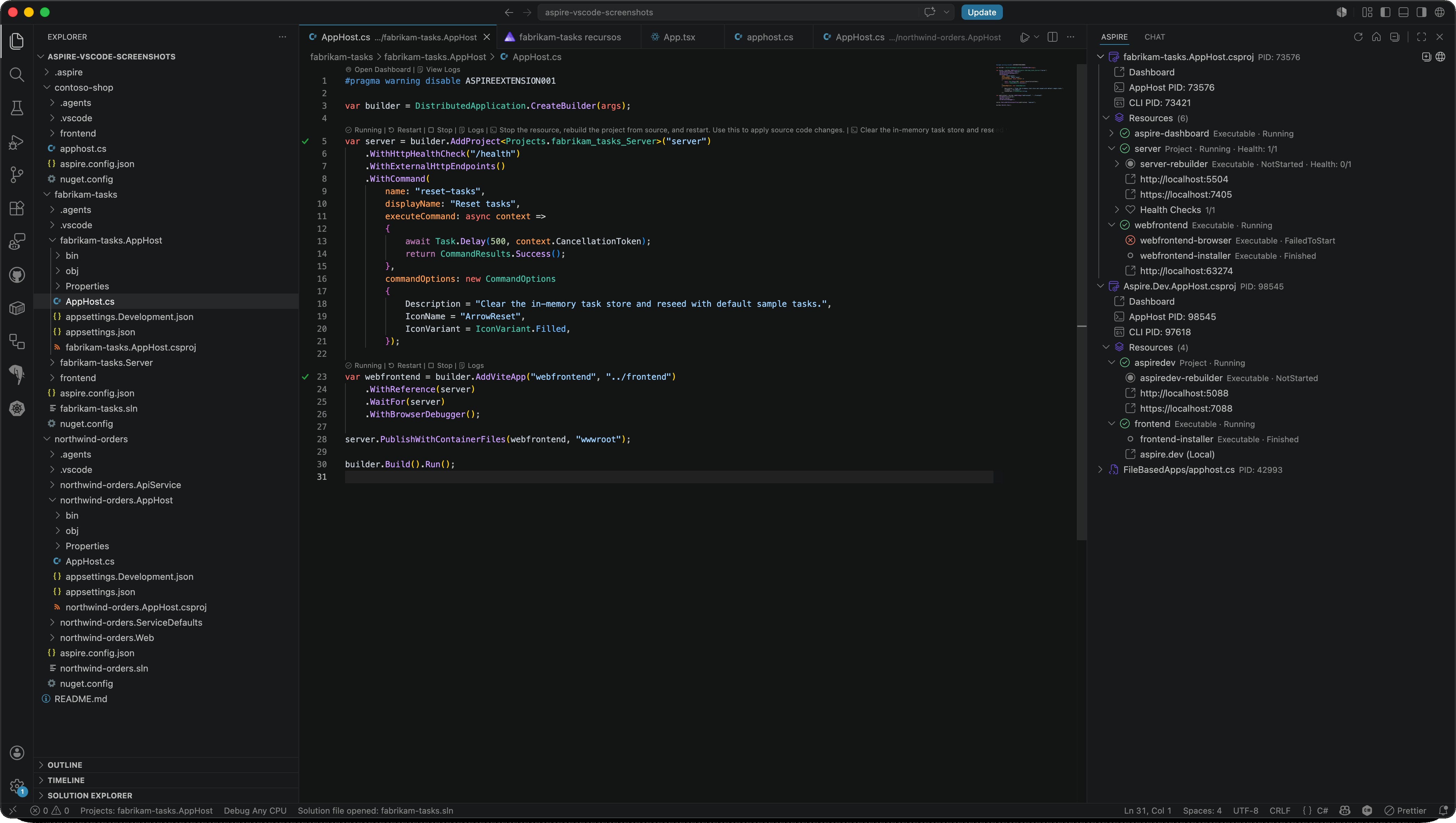Toggle the primary side bar
Viewport: 1456px width, 823px height.
[x=1385, y=13]
